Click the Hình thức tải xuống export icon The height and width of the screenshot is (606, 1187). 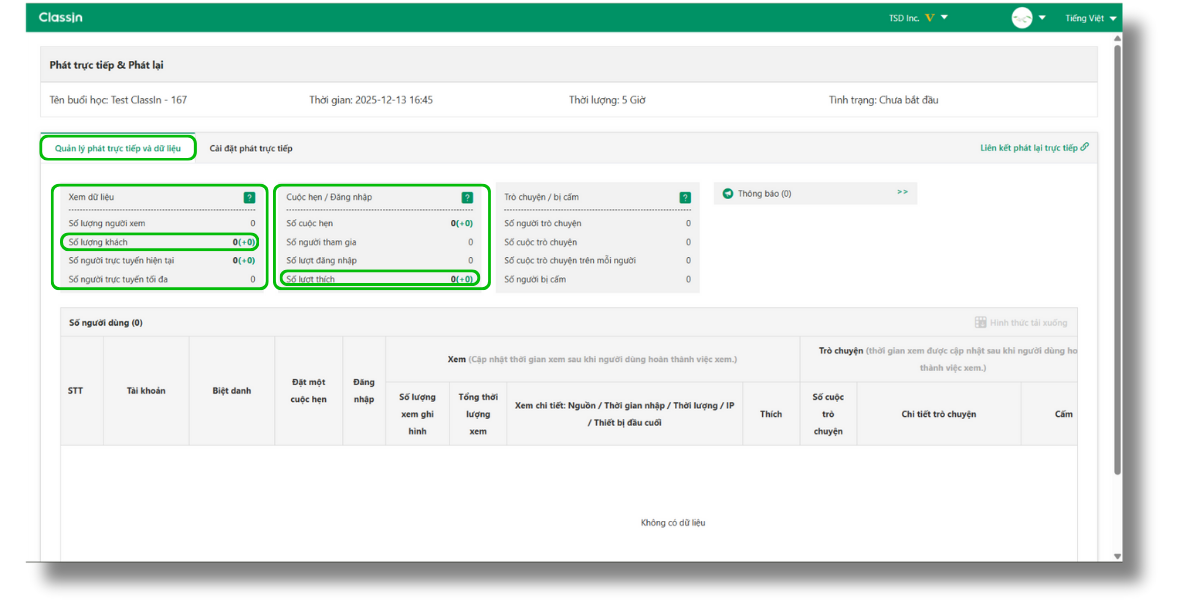pyautogui.click(x=980, y=323)
